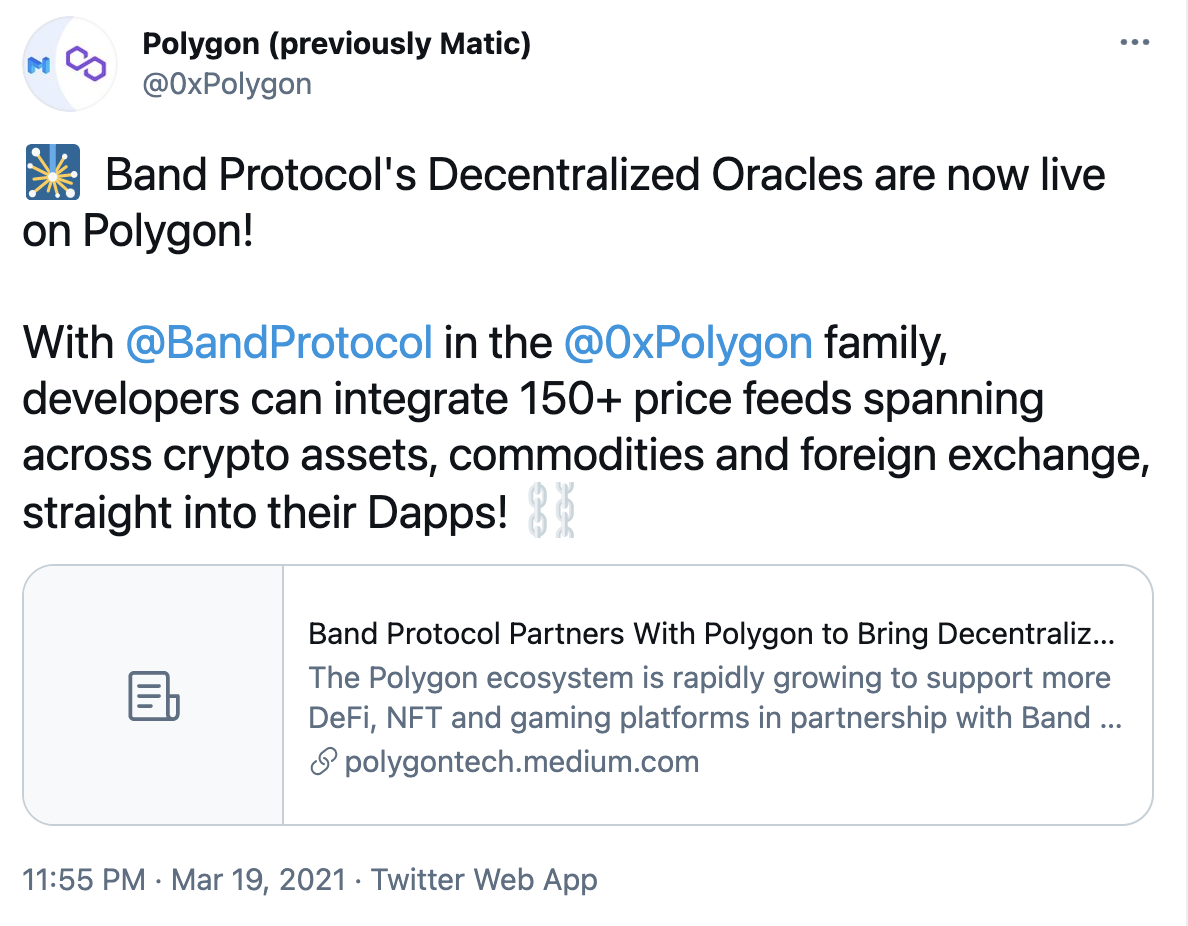Click the card description about Polygon ecosystem
The width and height of the screenshot is (1188, 926).
pyautogui.click(x=715, y=698)
